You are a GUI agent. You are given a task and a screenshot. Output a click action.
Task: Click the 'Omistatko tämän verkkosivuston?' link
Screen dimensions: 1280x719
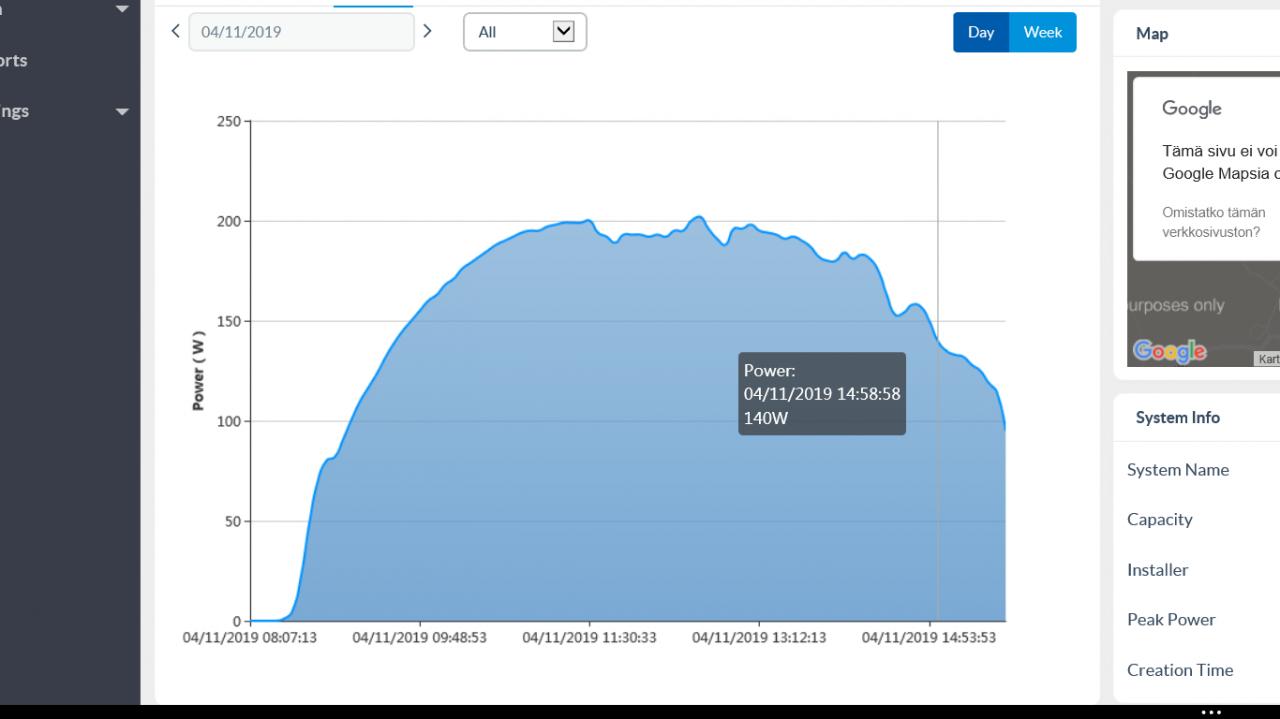click(1213, 222)
